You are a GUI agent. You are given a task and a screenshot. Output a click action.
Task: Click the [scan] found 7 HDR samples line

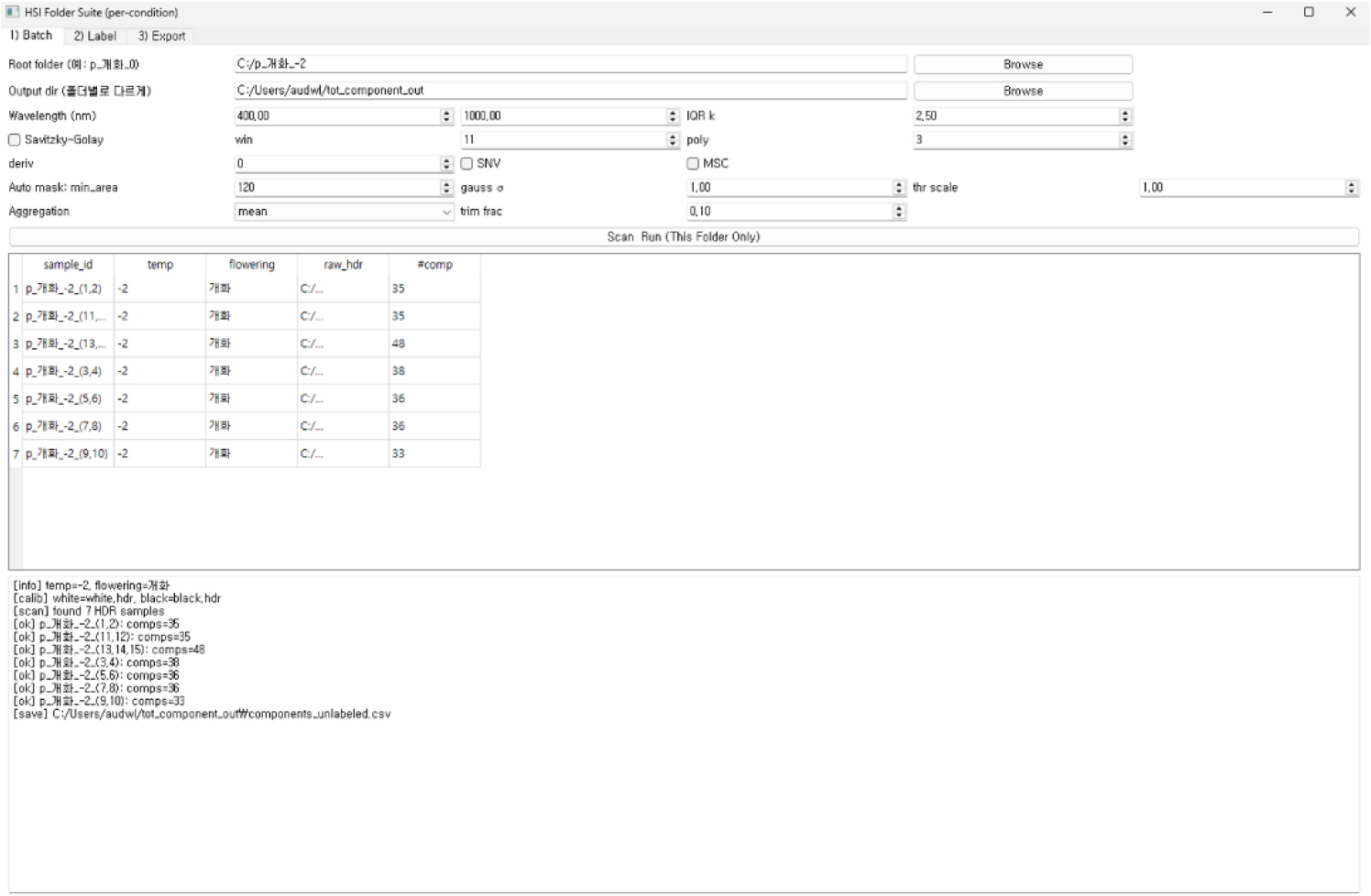point(89,611)
